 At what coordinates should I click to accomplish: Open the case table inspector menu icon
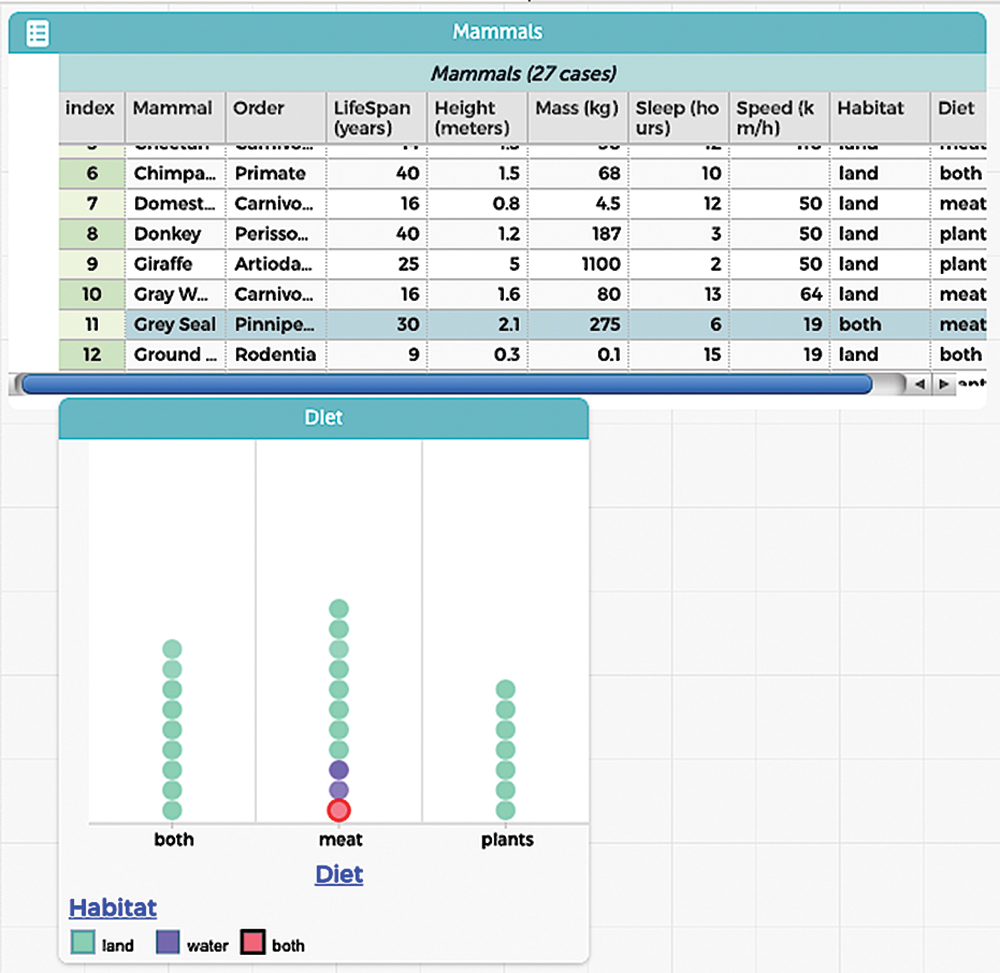click(36, 32)
